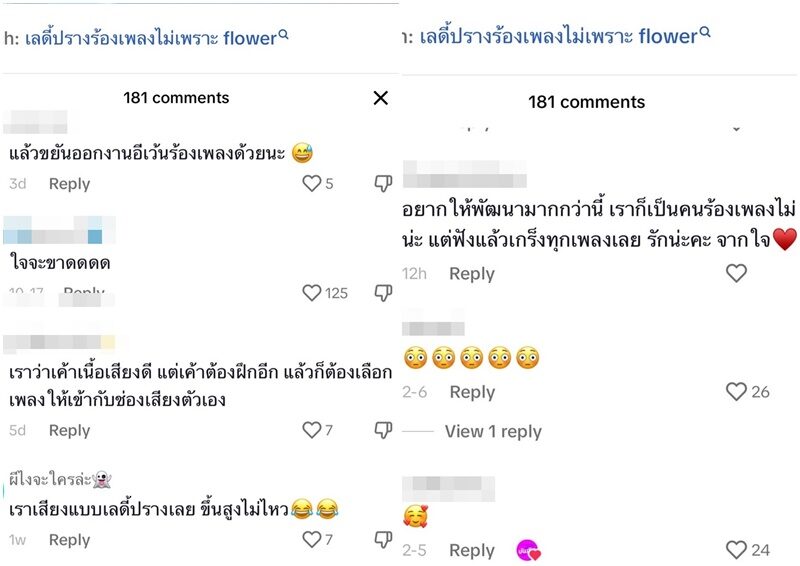Close the 181 comments panel

coord(381,98)
